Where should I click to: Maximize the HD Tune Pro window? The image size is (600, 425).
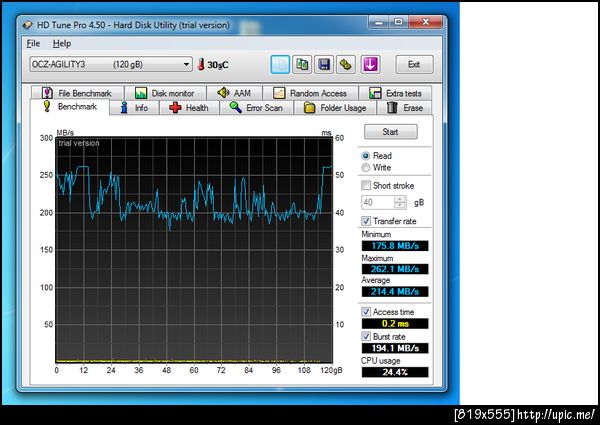coord(398,22)
